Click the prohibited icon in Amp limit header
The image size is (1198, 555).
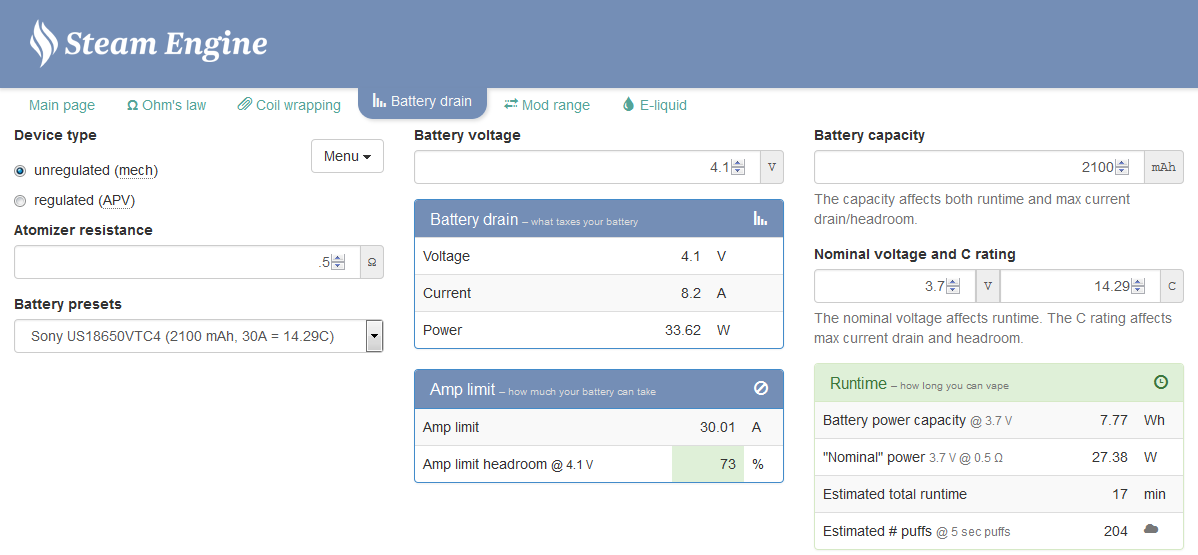[x=760, y=389]
